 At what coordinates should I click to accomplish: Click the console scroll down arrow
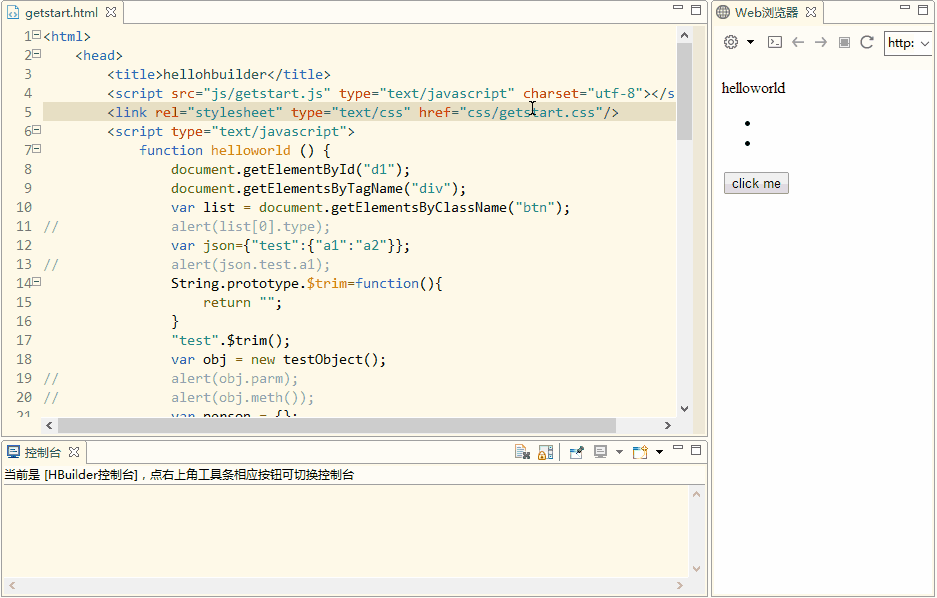[696, 569]
